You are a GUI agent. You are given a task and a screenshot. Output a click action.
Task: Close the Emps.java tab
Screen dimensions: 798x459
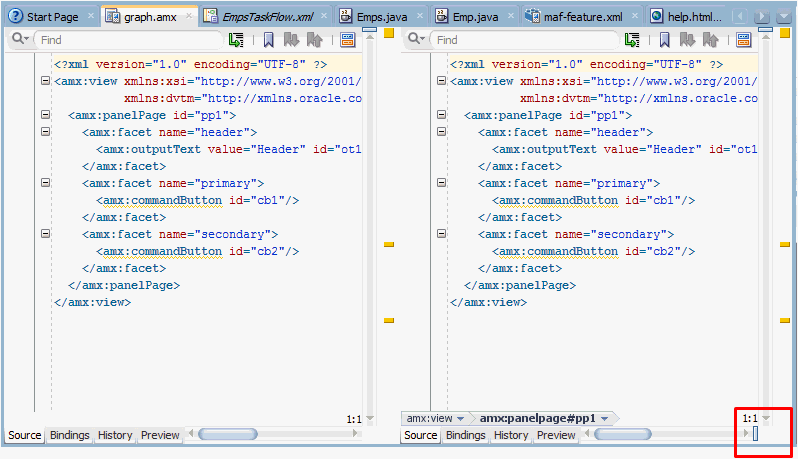tap(420, 16)
